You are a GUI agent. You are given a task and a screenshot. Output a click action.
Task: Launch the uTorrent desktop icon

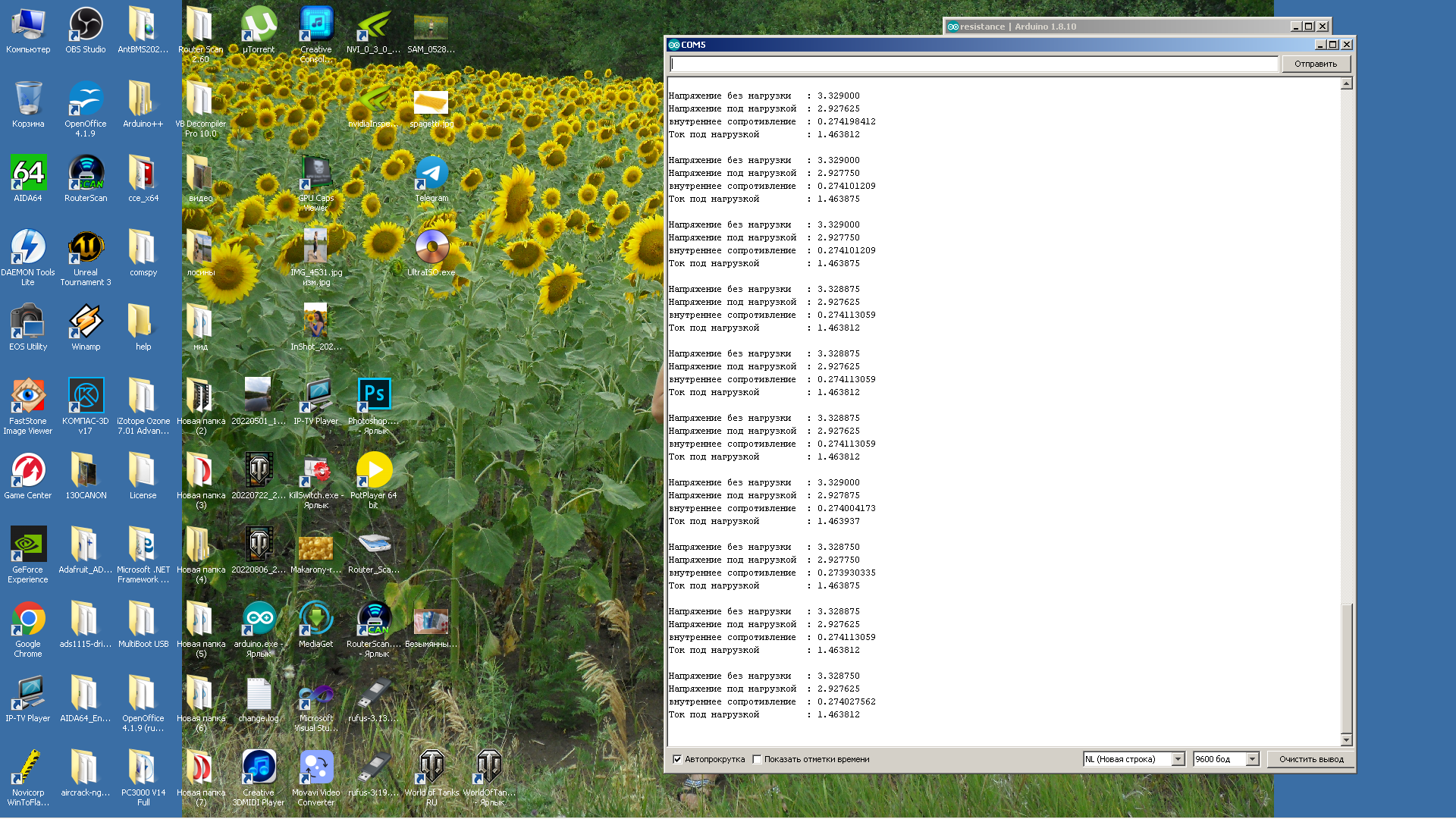tap(259, 27)
